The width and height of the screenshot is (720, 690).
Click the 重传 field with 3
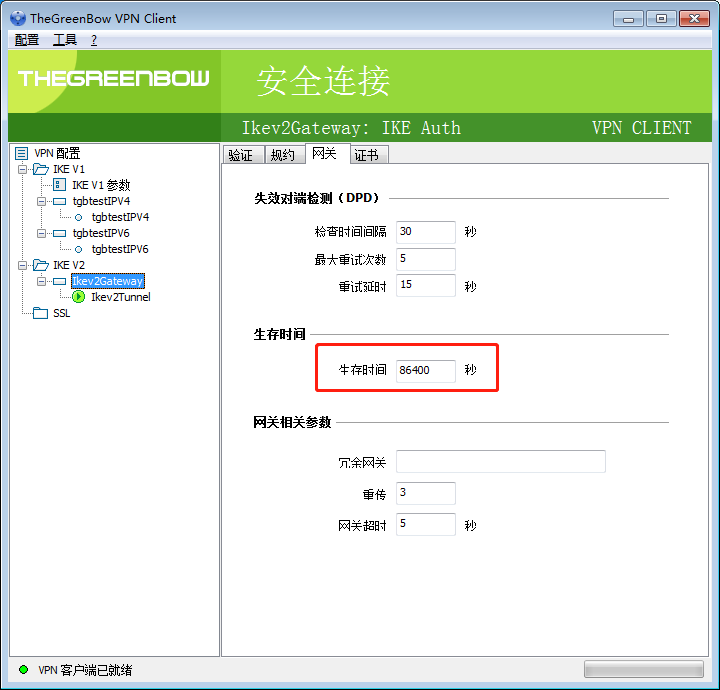click(x=426, y=493)
